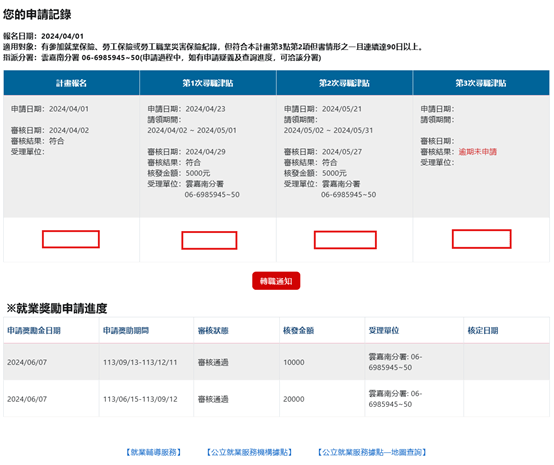Click the red 逾期未申請 status text

(x=478, y=152)
